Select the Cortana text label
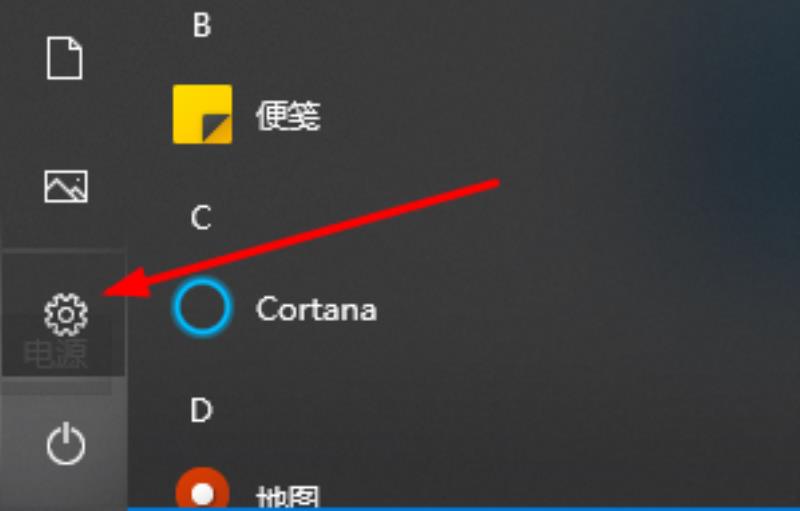 (x=316, y=309)
